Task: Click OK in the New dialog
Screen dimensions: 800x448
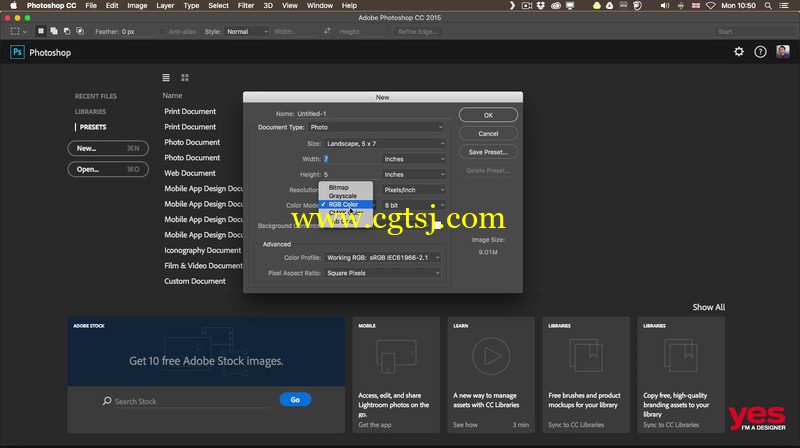Action: point(488,115)
